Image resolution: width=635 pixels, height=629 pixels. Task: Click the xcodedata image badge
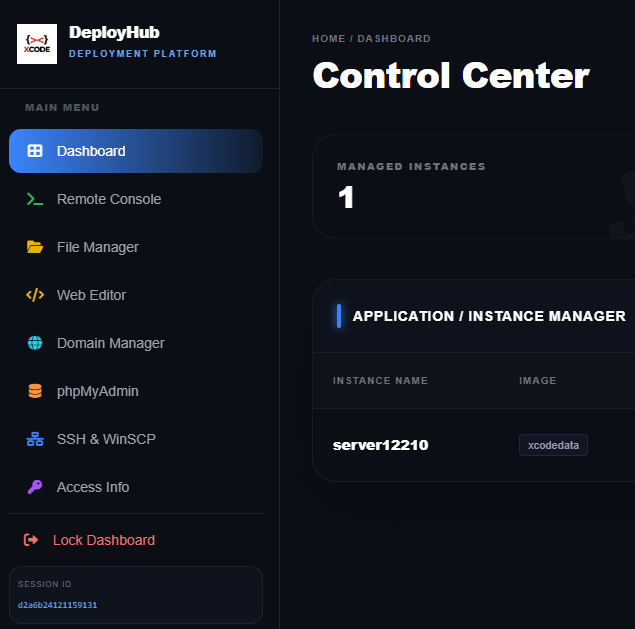click(553, 445)
